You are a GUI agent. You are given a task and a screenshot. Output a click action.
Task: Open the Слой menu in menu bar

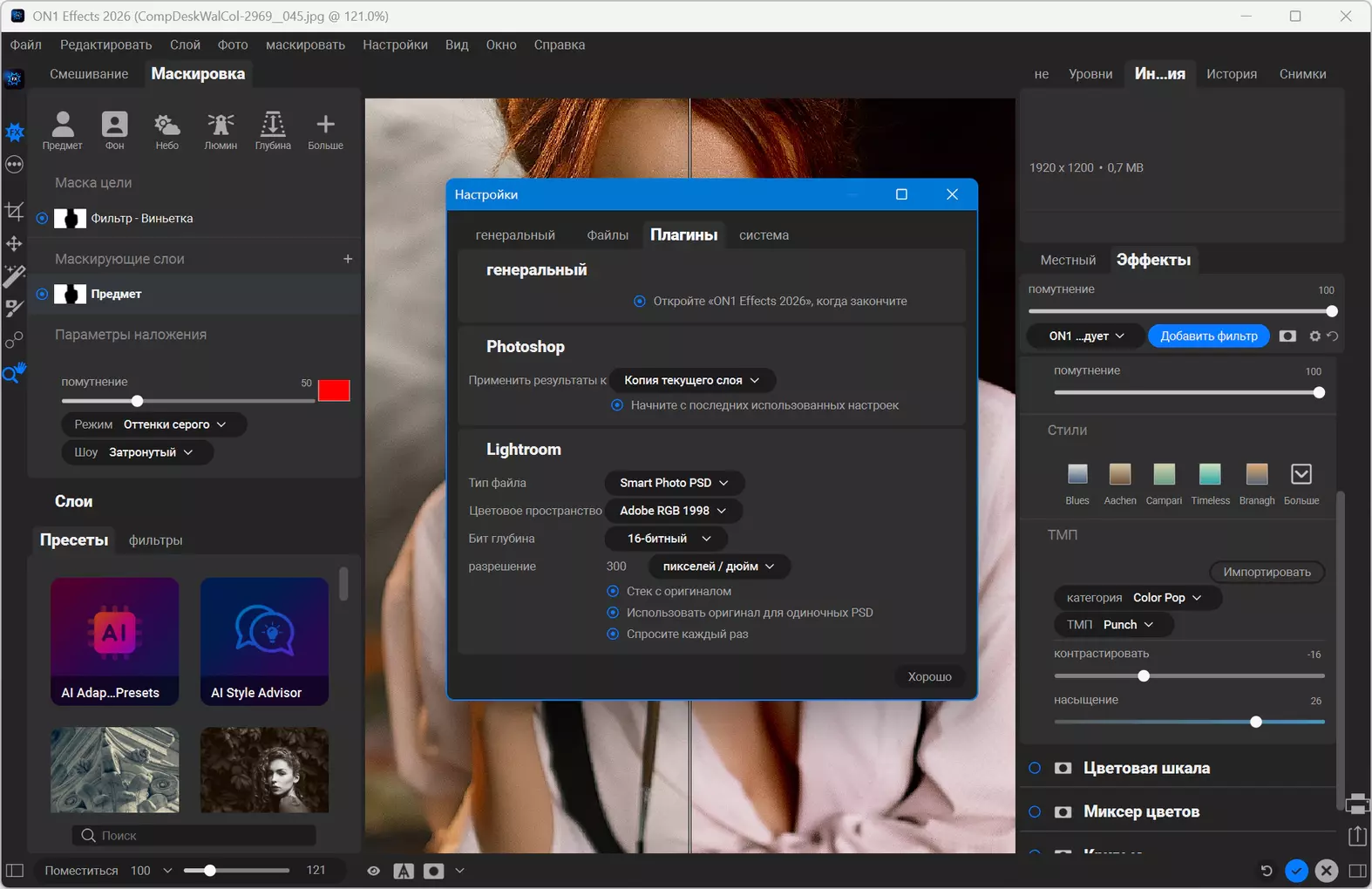185,45
